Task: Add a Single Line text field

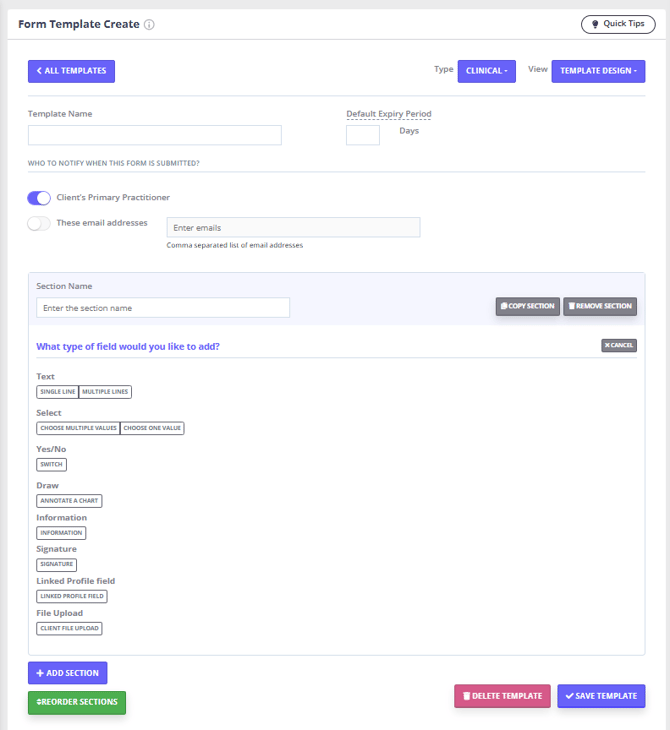Action: click(x=57, y=392)
